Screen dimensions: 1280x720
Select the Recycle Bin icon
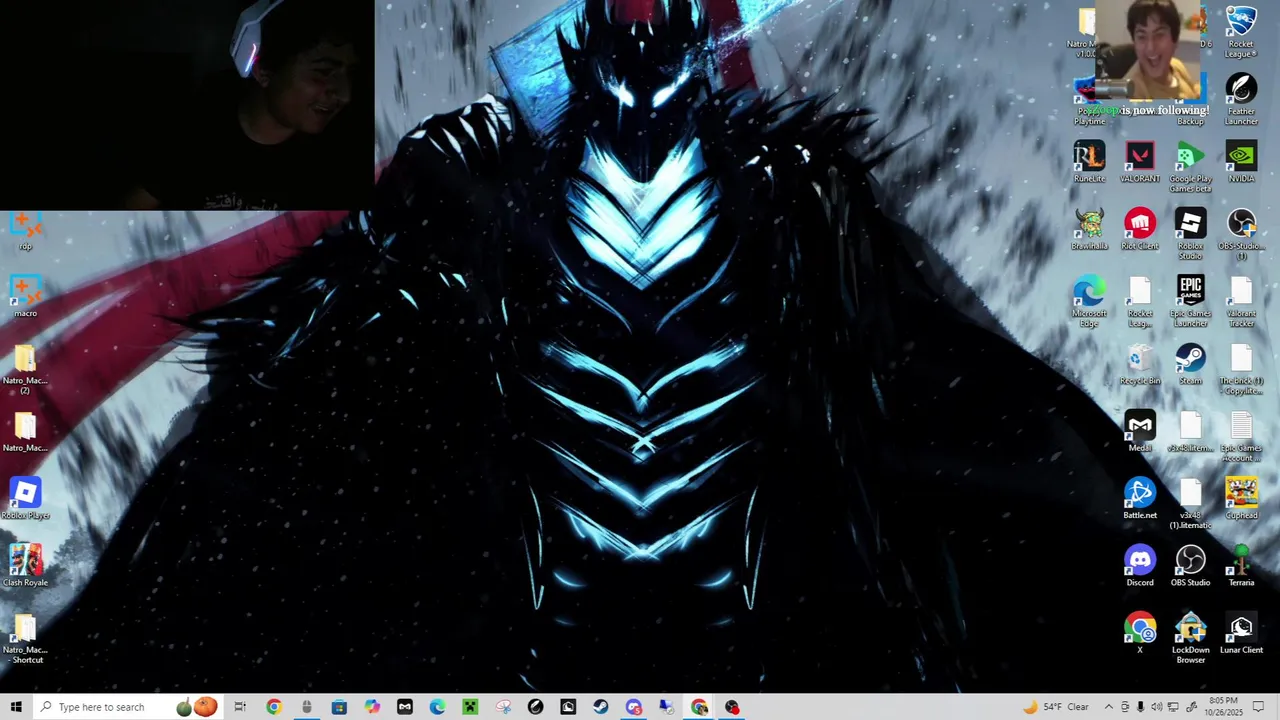coord(1140,364)
